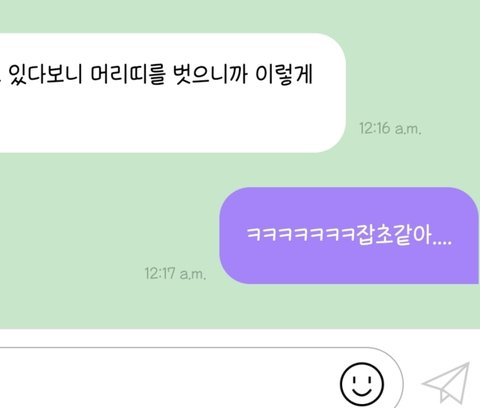This screenshot has width=480, height=408.
Task: Click the 12:16 a.m. timestamp
Action: pos(390,128)
